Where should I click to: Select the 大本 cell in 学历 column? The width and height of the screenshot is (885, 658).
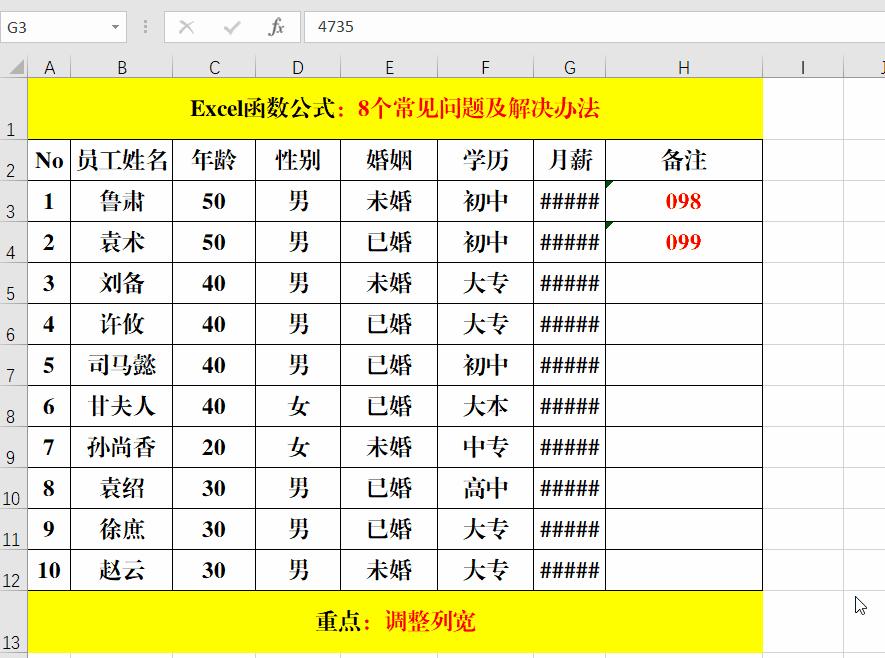pyautogui.click(x=485, y=406)
